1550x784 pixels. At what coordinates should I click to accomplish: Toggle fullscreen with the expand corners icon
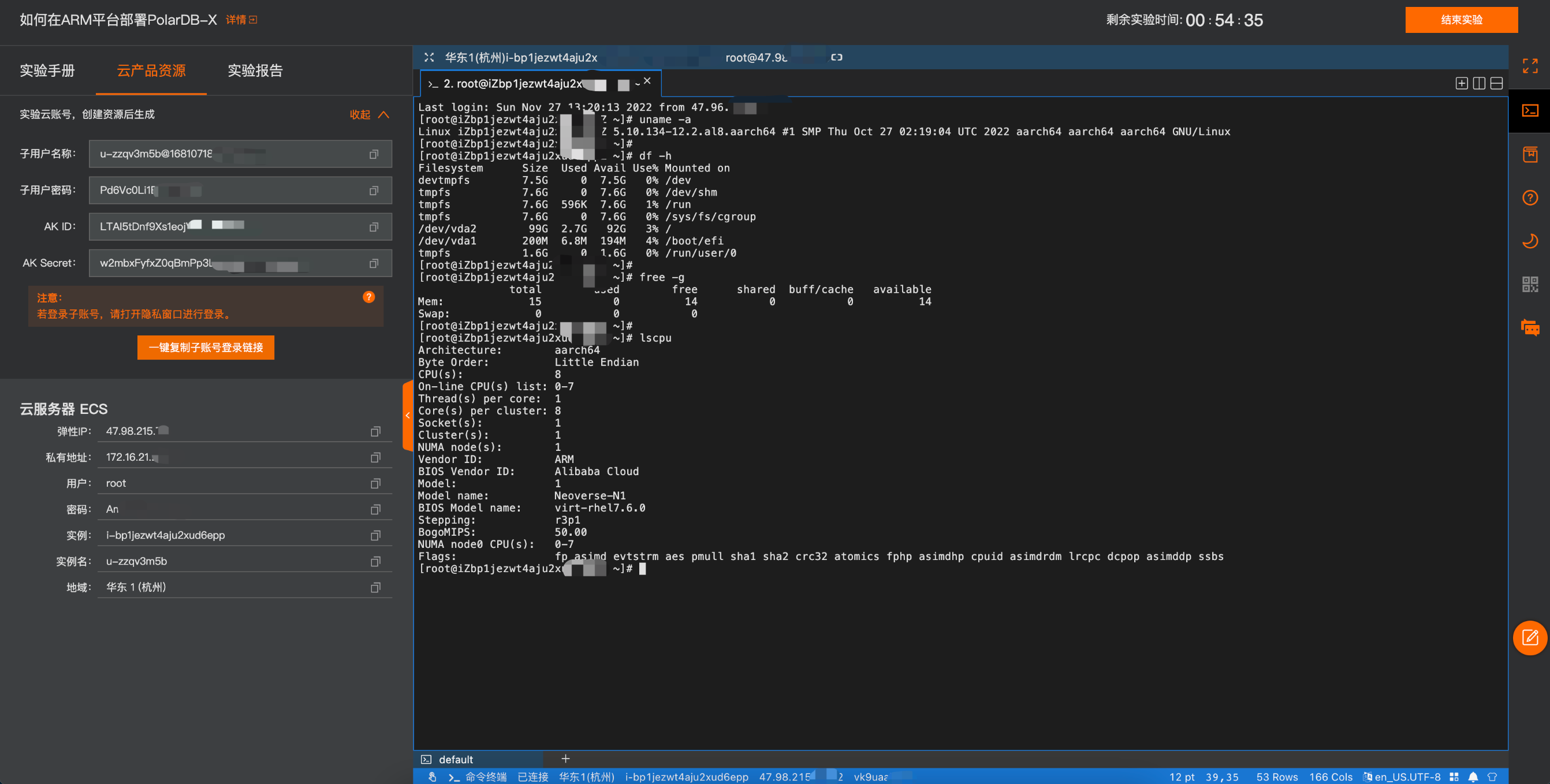pos(1530,66)
